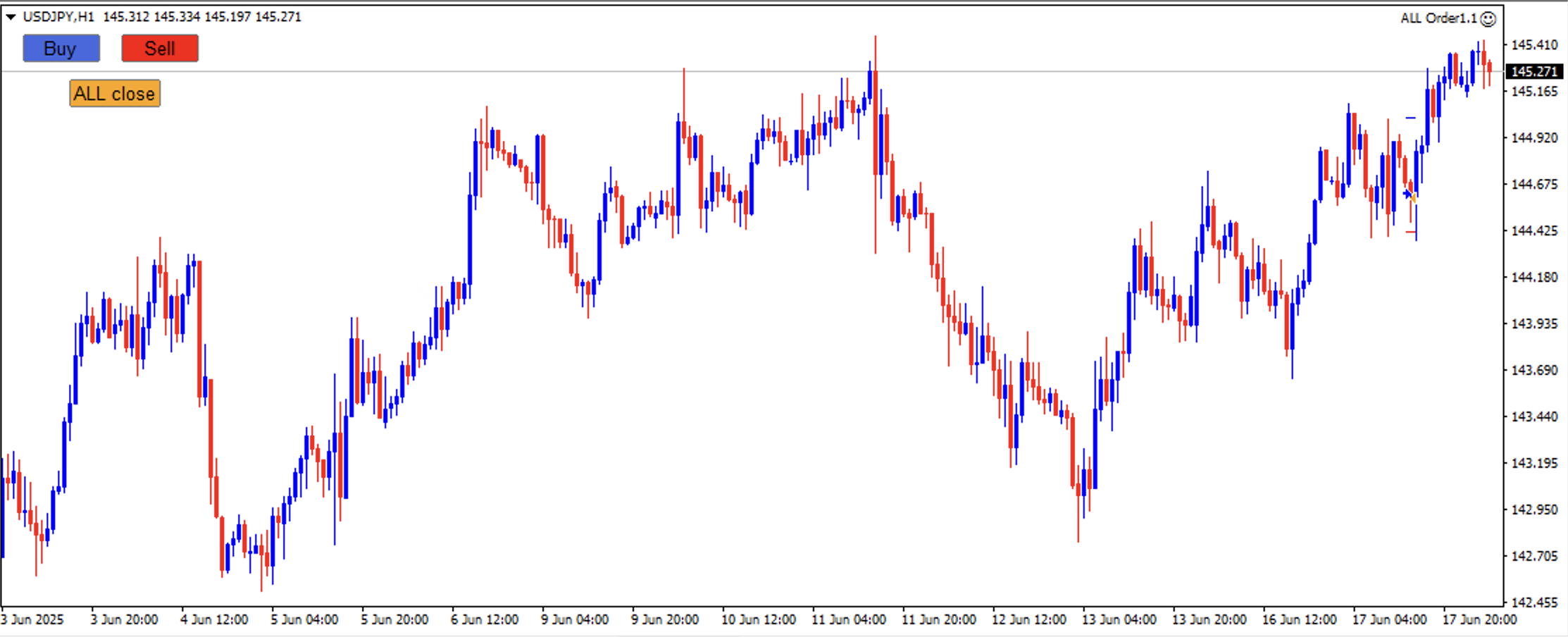The image size is (1568, 637).
Task: Click the 10 Jun 12:00 time axis label
Action: pos(759,620)
